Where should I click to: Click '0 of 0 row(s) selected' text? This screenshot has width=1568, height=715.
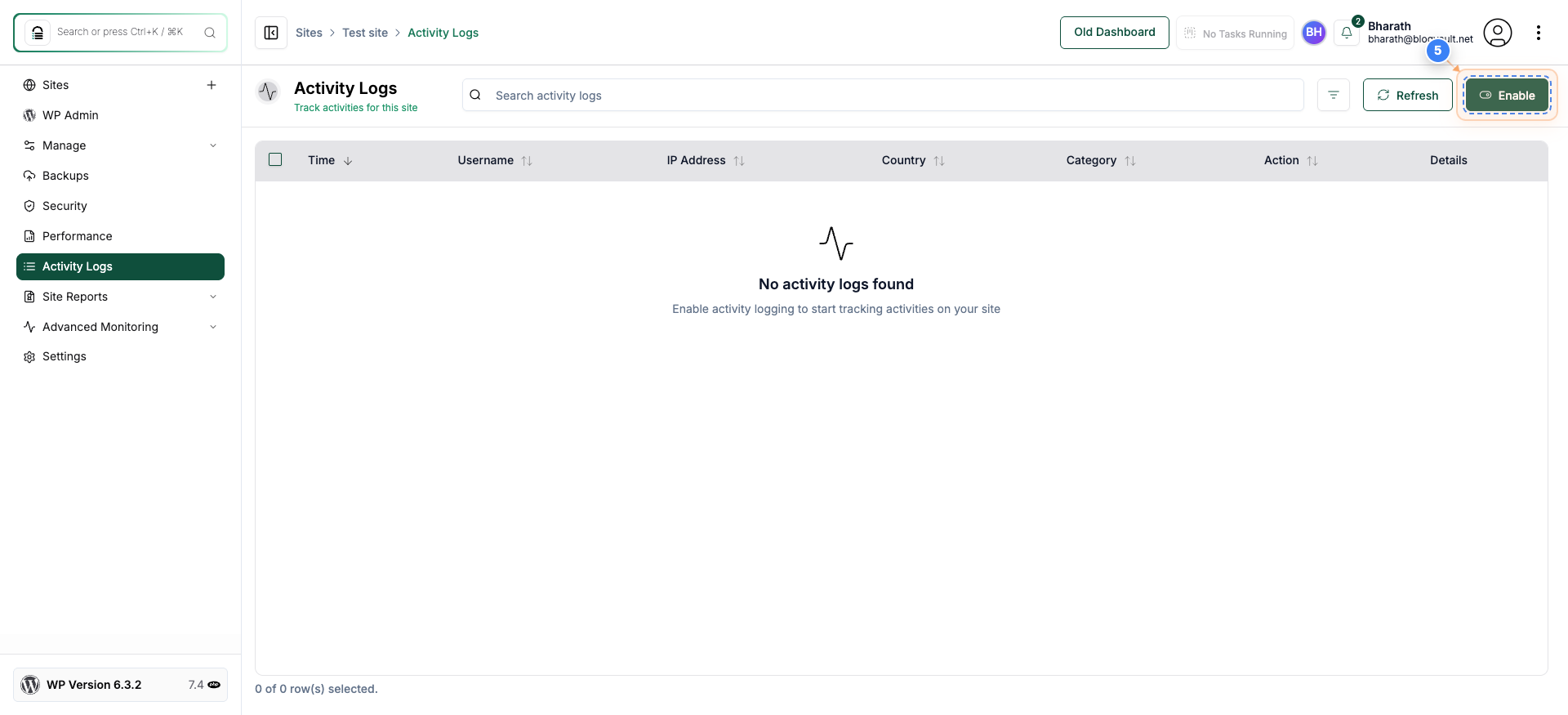tap(316, 689)
